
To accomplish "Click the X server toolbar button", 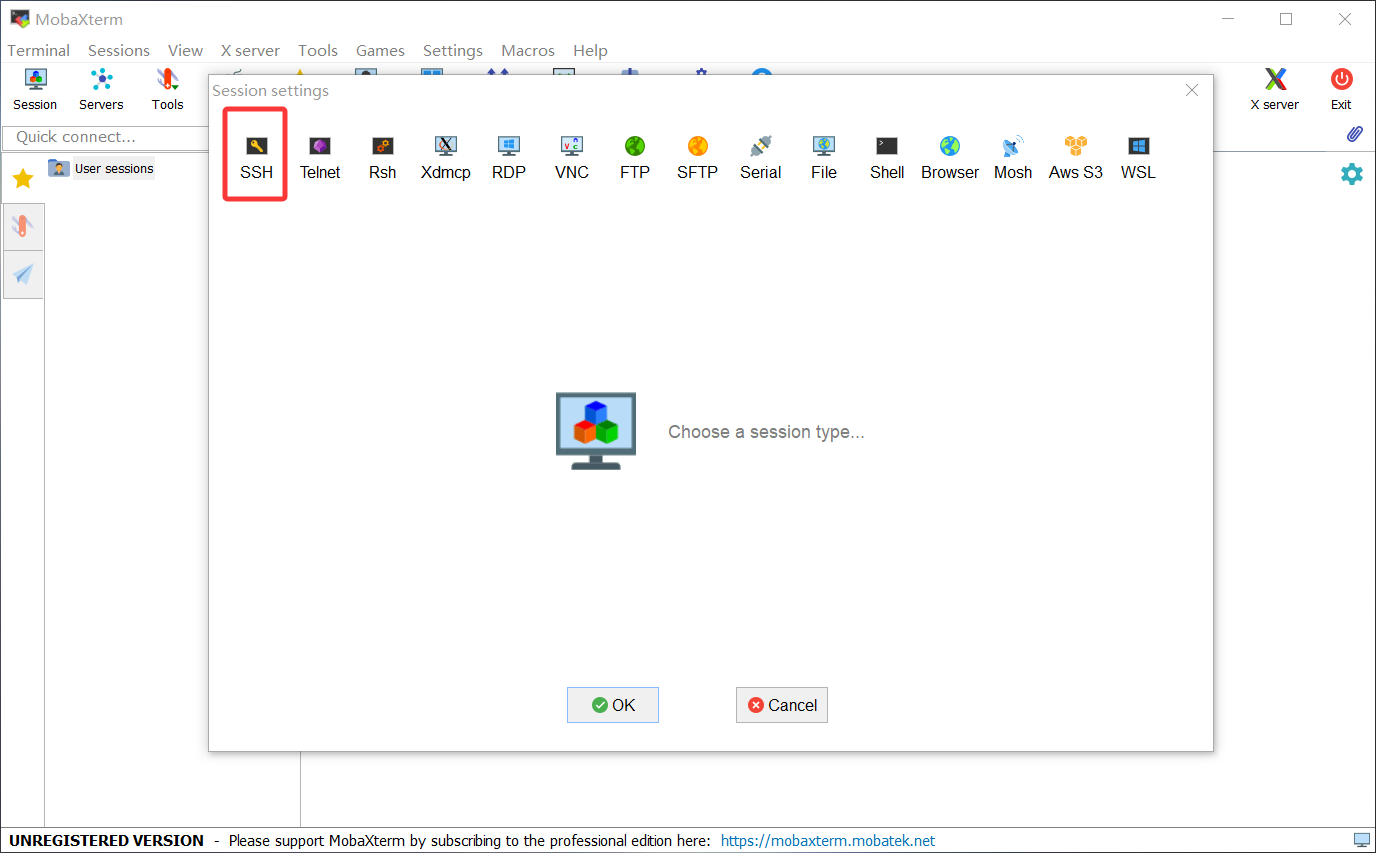I will (1275, 89).
